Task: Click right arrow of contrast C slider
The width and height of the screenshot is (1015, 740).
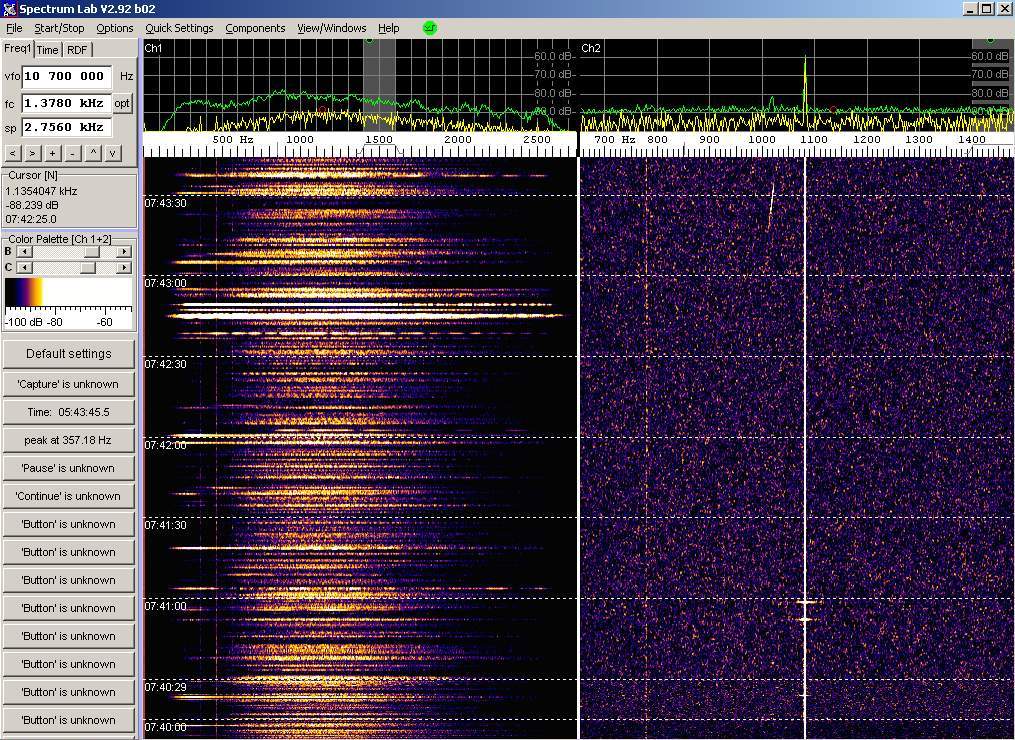Action: point(124,268)
